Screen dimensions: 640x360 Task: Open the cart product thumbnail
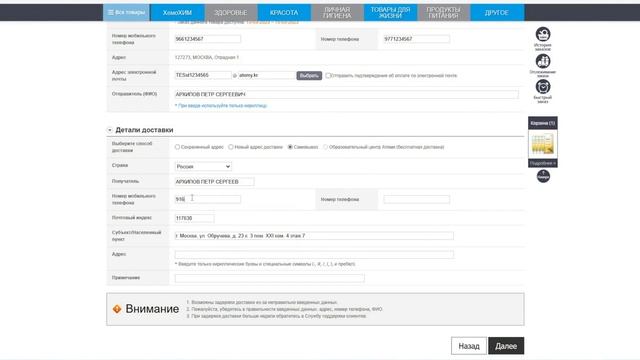click(x=542, y=144)
